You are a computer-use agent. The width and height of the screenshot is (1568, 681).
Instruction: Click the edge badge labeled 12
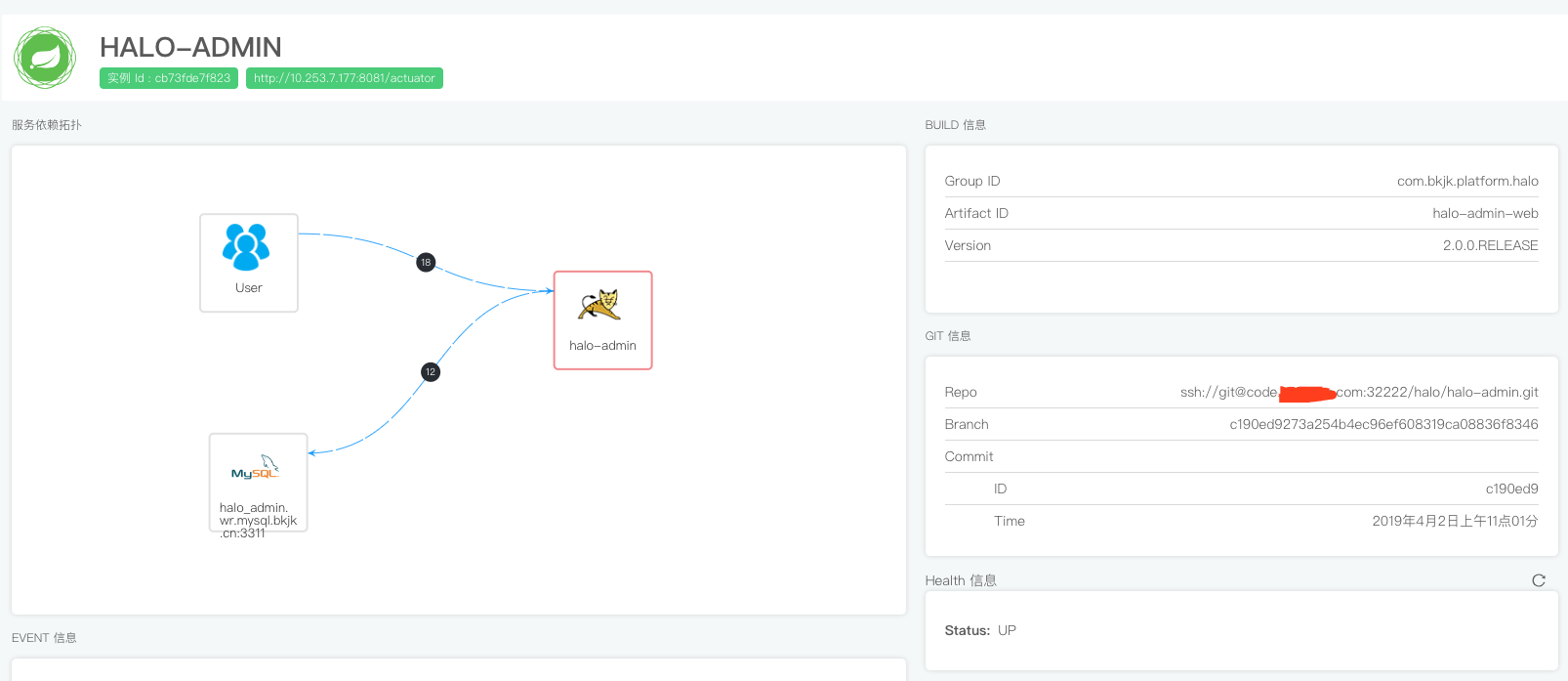click(x=431, y=372)
